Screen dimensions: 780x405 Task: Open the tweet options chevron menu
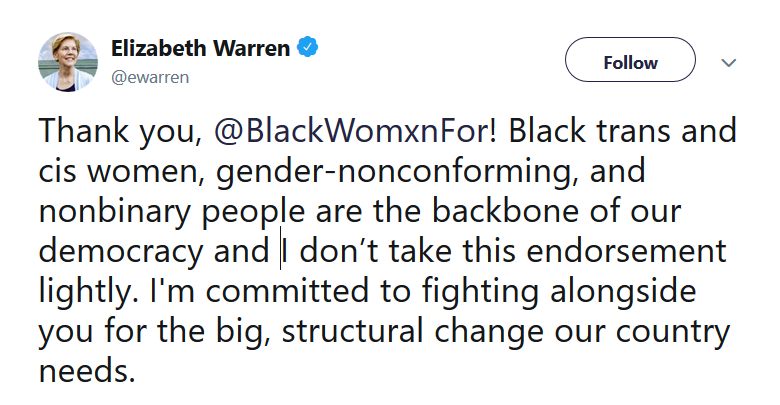pyautogui.click(x=728, y=62)
